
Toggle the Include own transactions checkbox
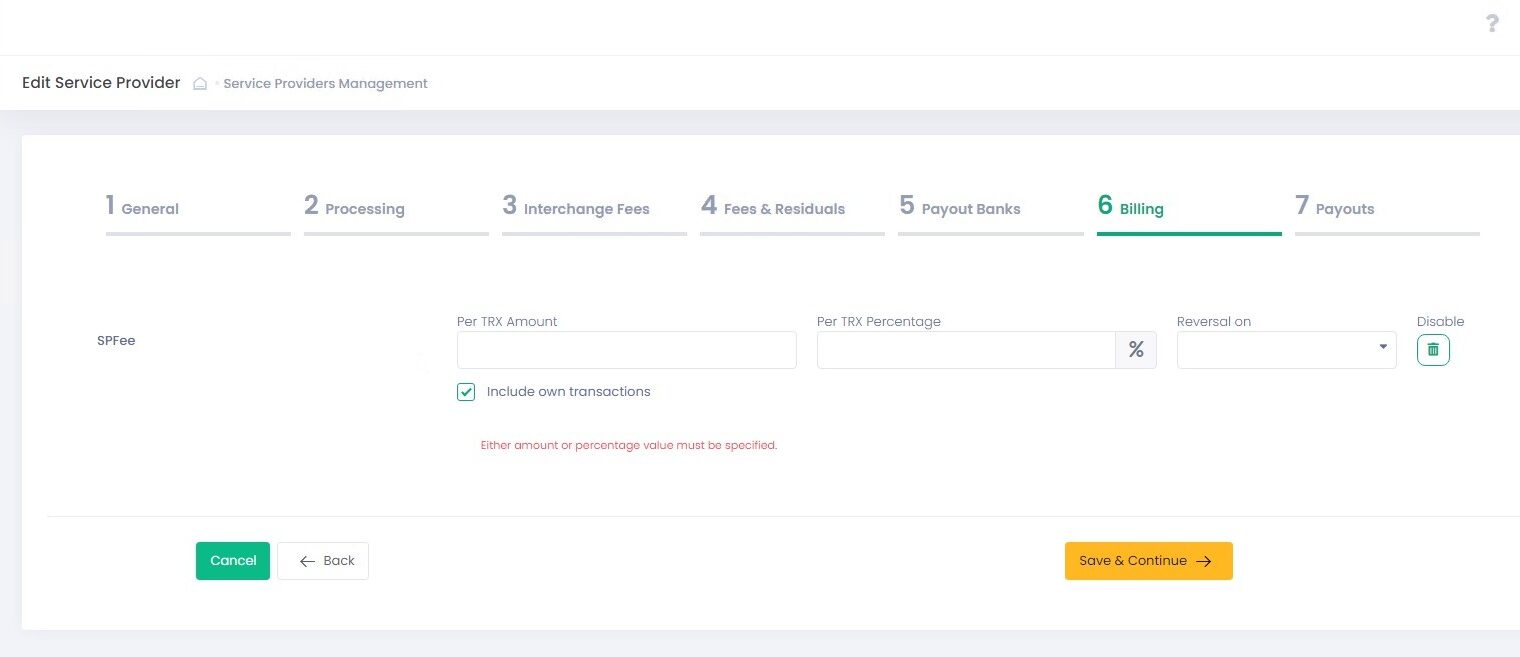466,392
